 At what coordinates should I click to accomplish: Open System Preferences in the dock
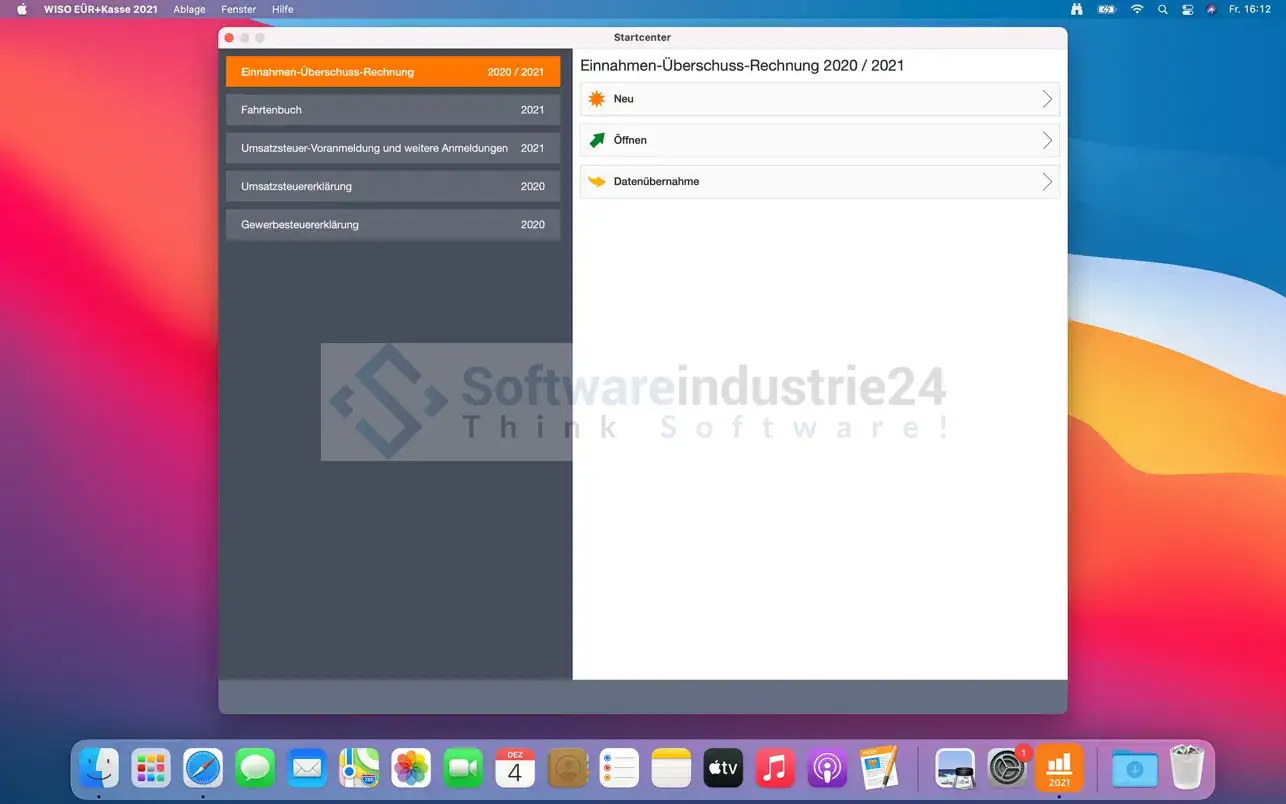click(x=1007, y=768)
